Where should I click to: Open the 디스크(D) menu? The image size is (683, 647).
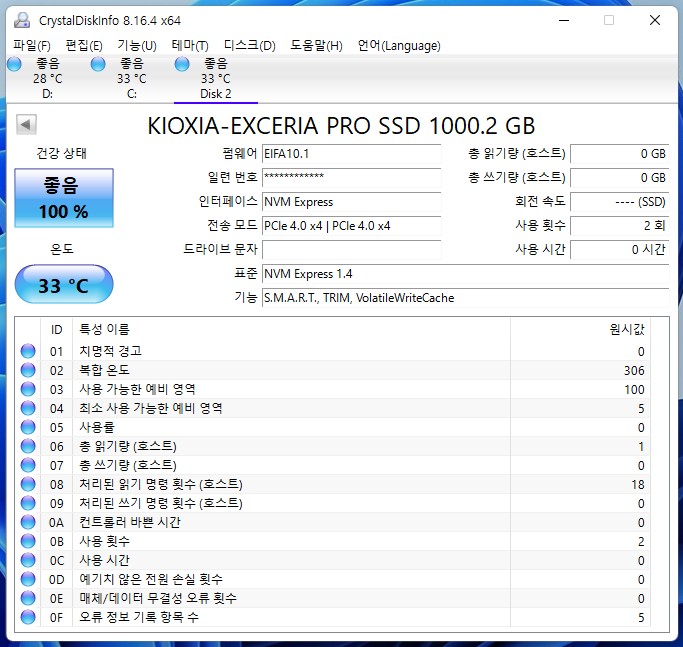click(250, 45)
